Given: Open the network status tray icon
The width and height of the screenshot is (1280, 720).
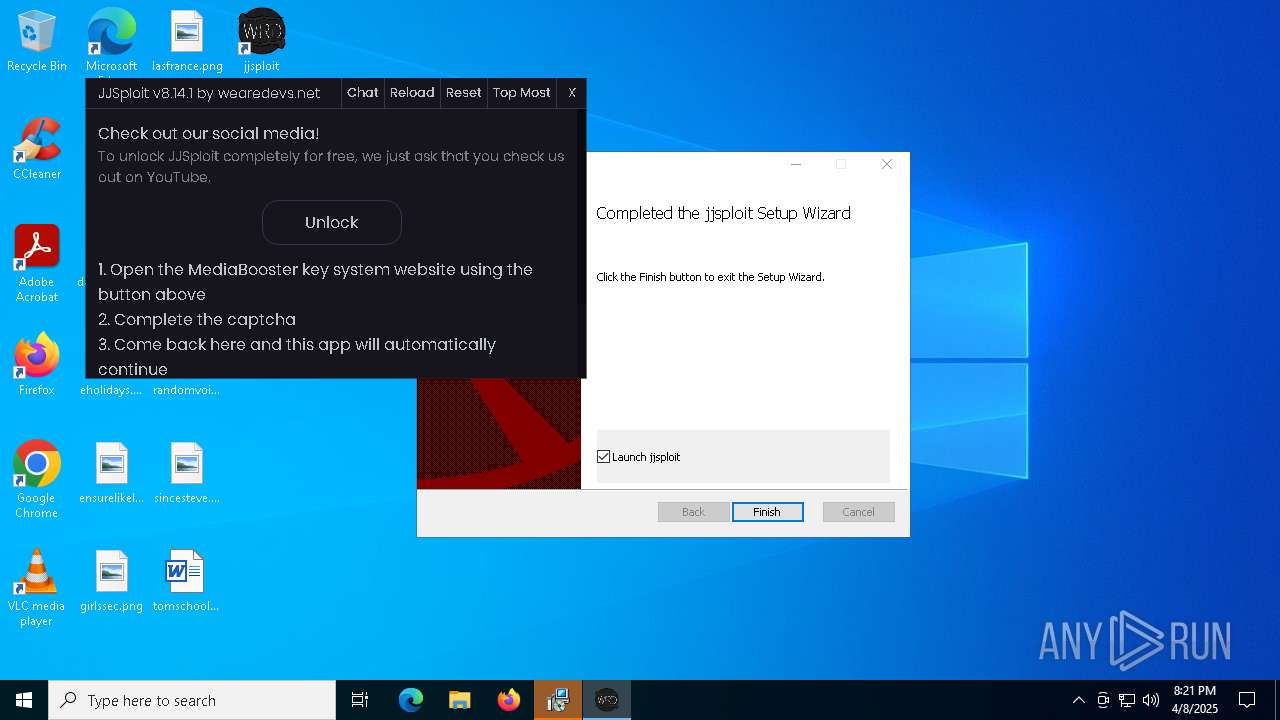Looking at the screenshot, I should pyautogui.click(x=1127, y=700).
